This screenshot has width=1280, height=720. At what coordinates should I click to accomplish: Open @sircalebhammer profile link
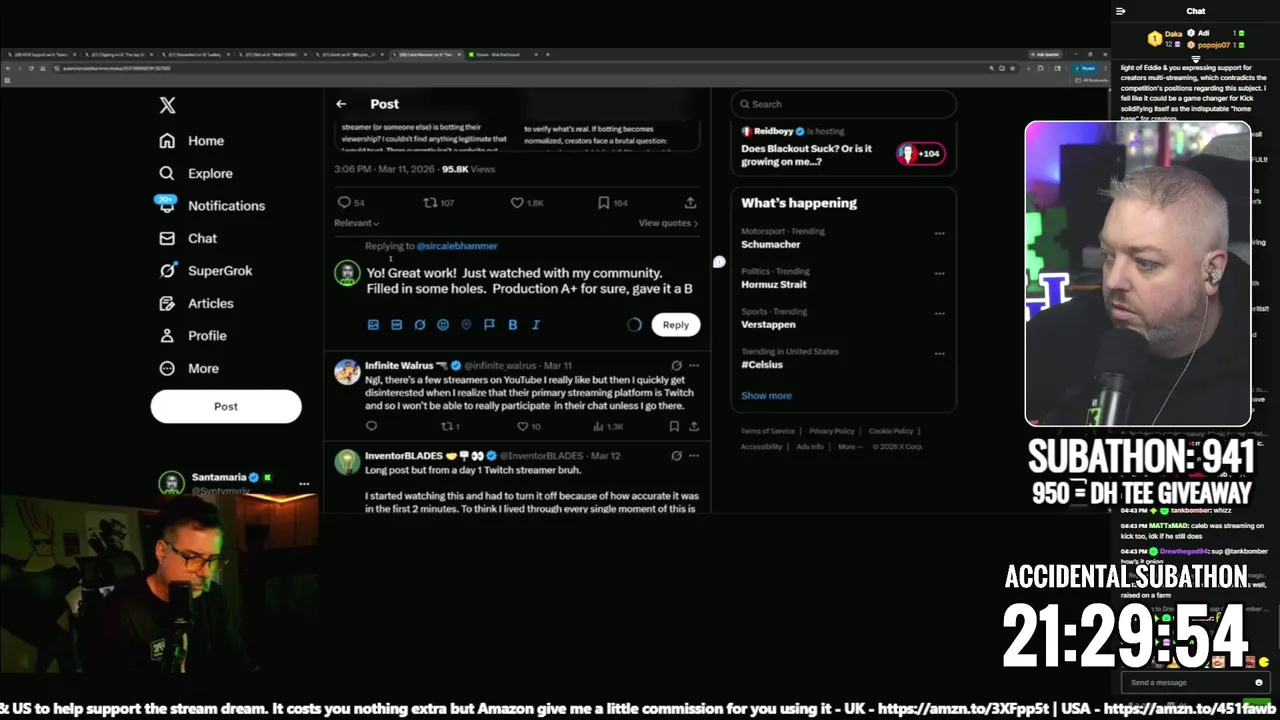click(457, 246)
